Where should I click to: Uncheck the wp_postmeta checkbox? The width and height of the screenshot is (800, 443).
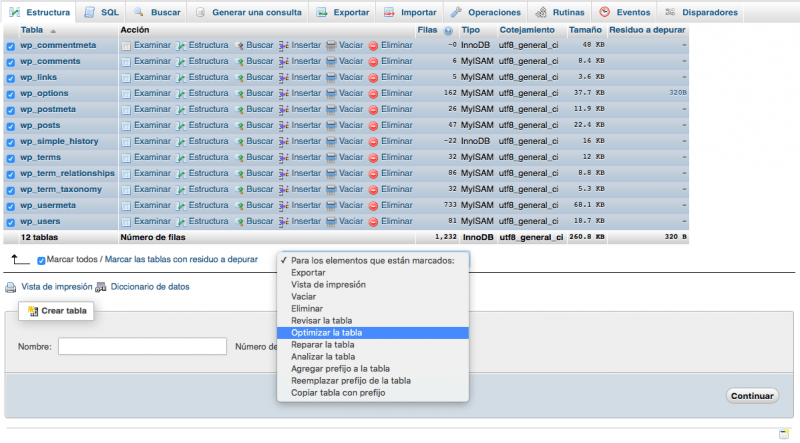[11, 110]
